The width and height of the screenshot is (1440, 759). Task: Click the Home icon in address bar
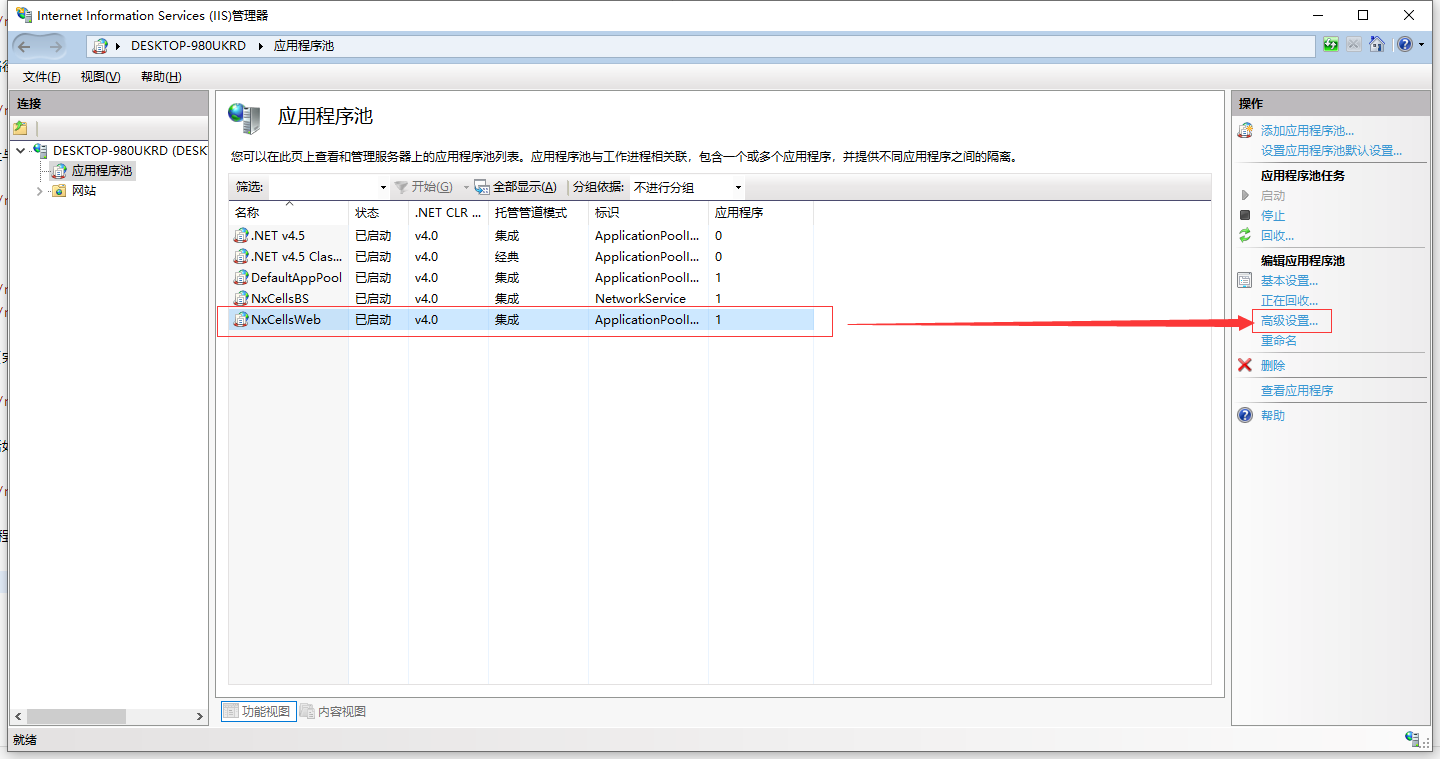pyautogui.click(x=1377, y=45)
